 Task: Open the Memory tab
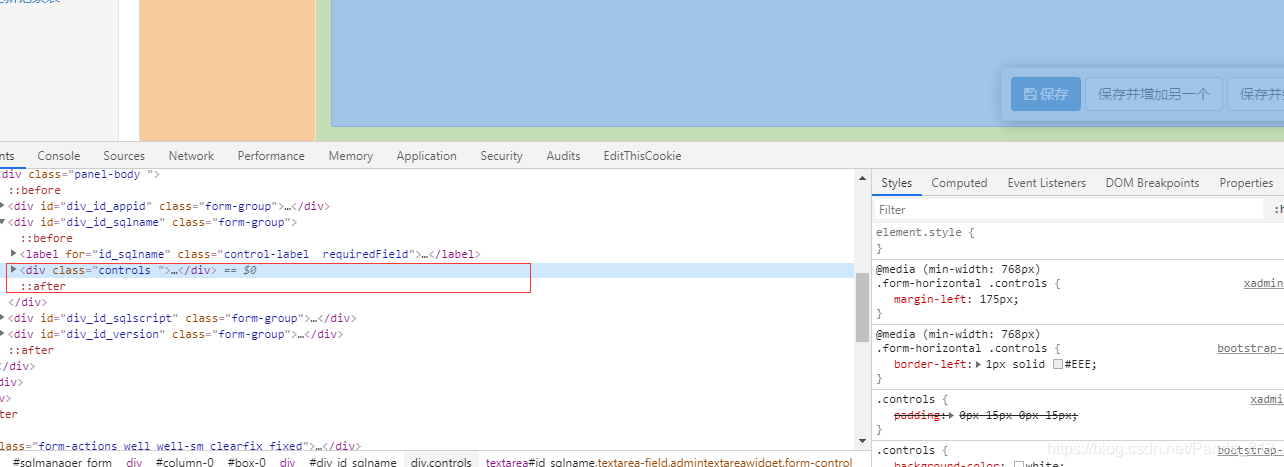tap(351, 156)
